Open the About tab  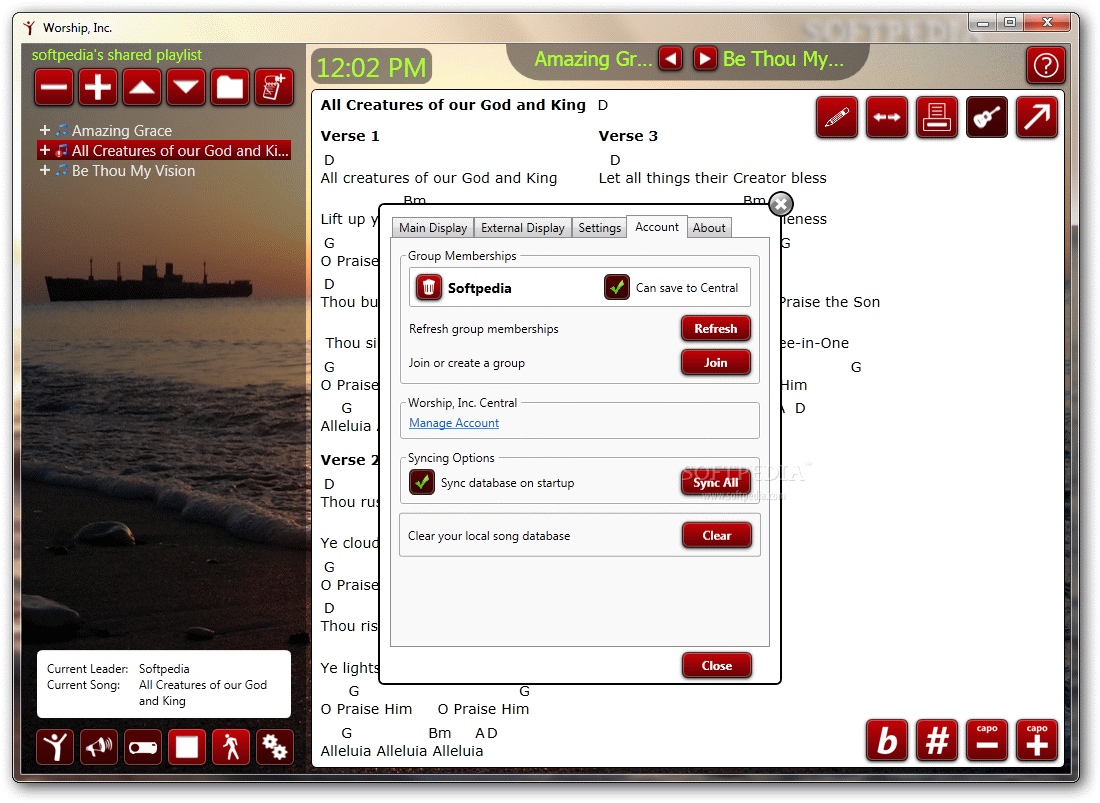[709, 228]
